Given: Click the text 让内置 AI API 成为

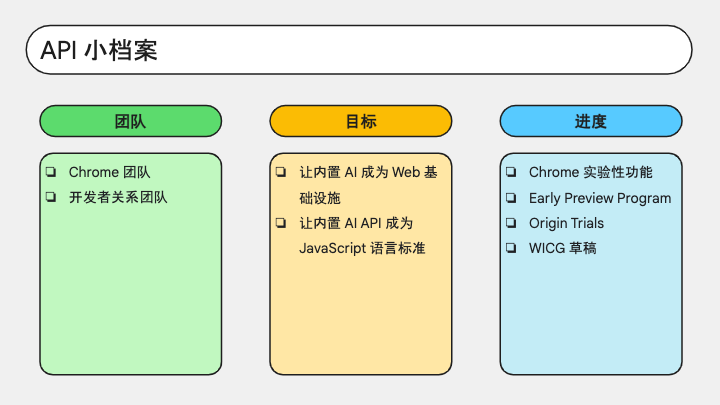Looking at the screenshot, I should click(356, 223).
